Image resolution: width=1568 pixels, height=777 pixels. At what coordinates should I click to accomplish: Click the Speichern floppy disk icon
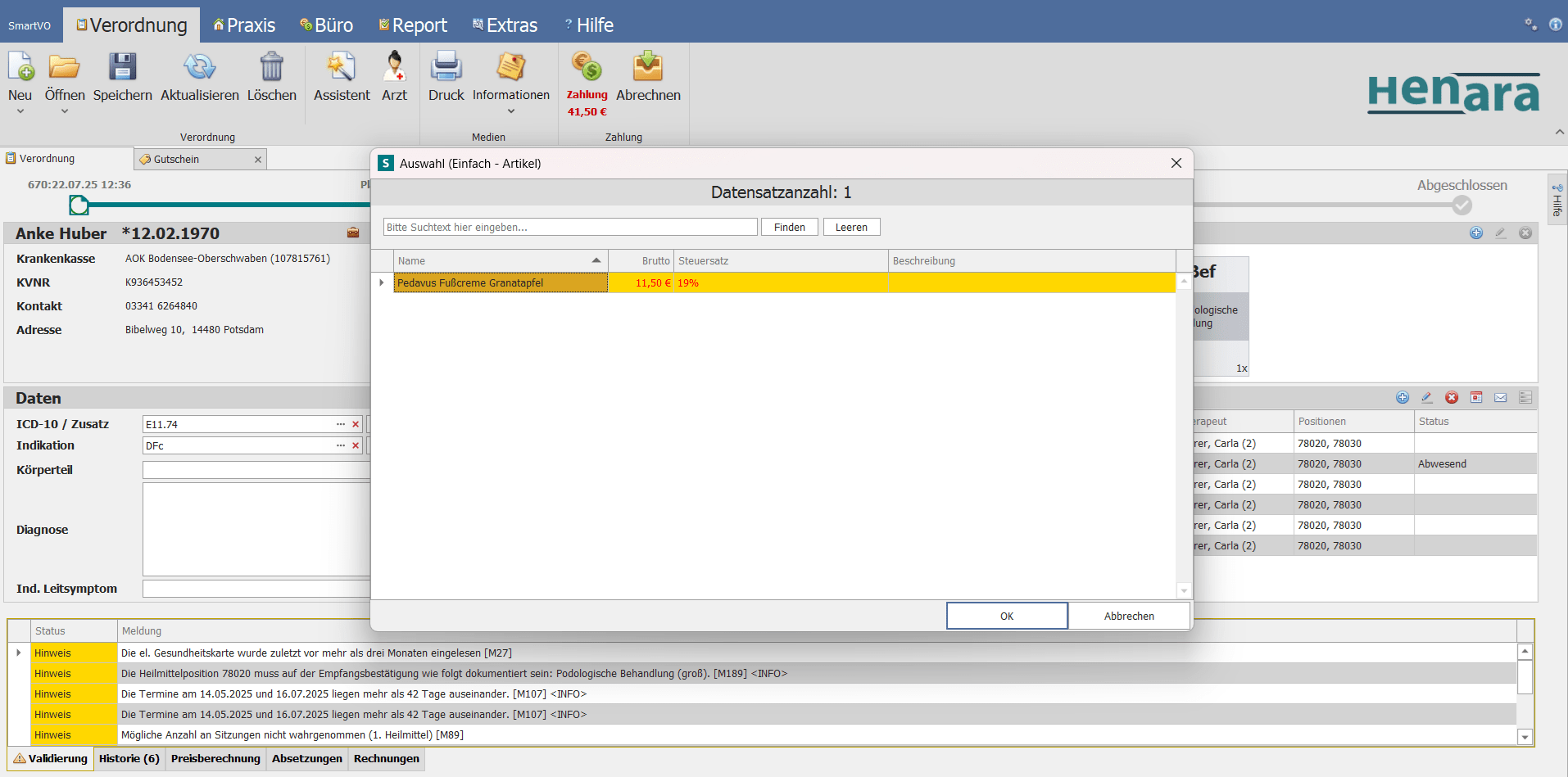pos(122,67)
